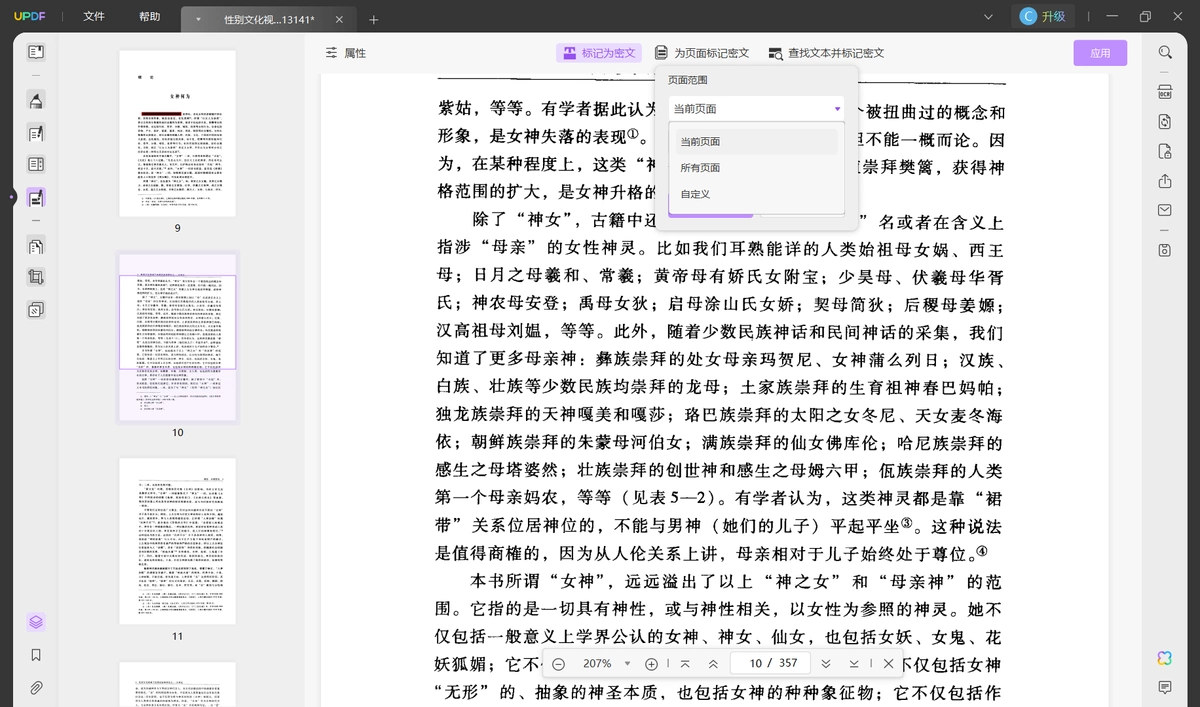Open the UPDF AI assistant
The height and width of the screenshot is (707, 1200).
click(1165, 657)
